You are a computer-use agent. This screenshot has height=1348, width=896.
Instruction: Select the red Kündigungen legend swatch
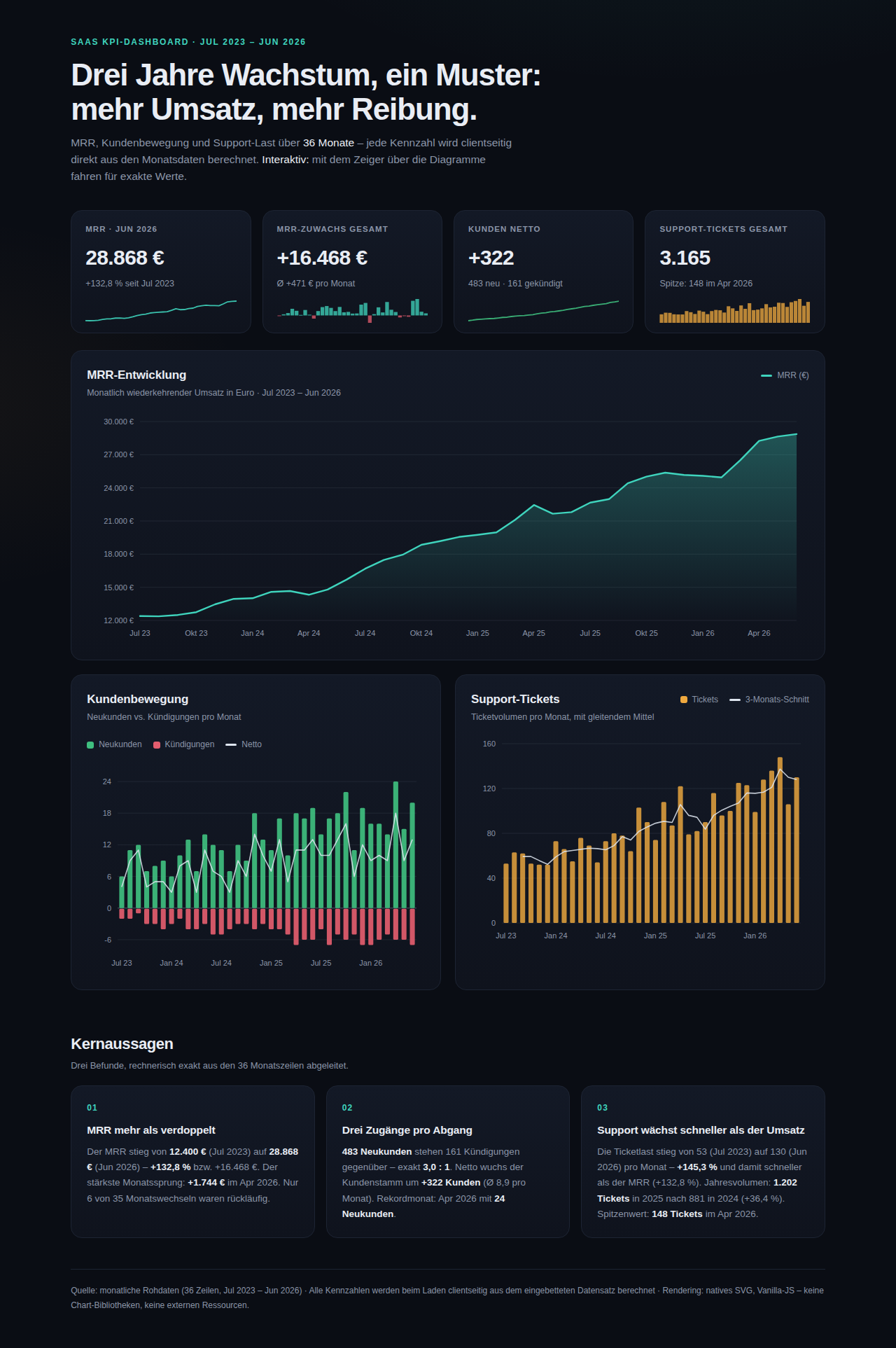[157, 745]
